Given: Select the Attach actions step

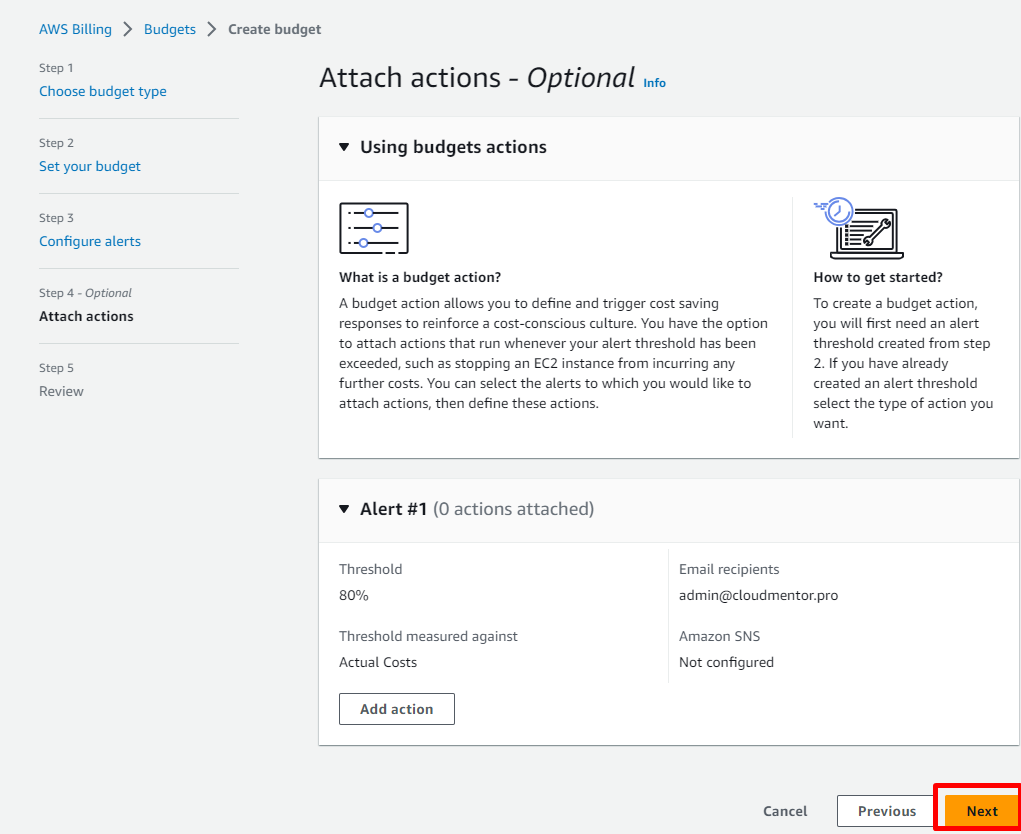Looking at the screenshot, I should pyautogui.click(x=86, y=316).
